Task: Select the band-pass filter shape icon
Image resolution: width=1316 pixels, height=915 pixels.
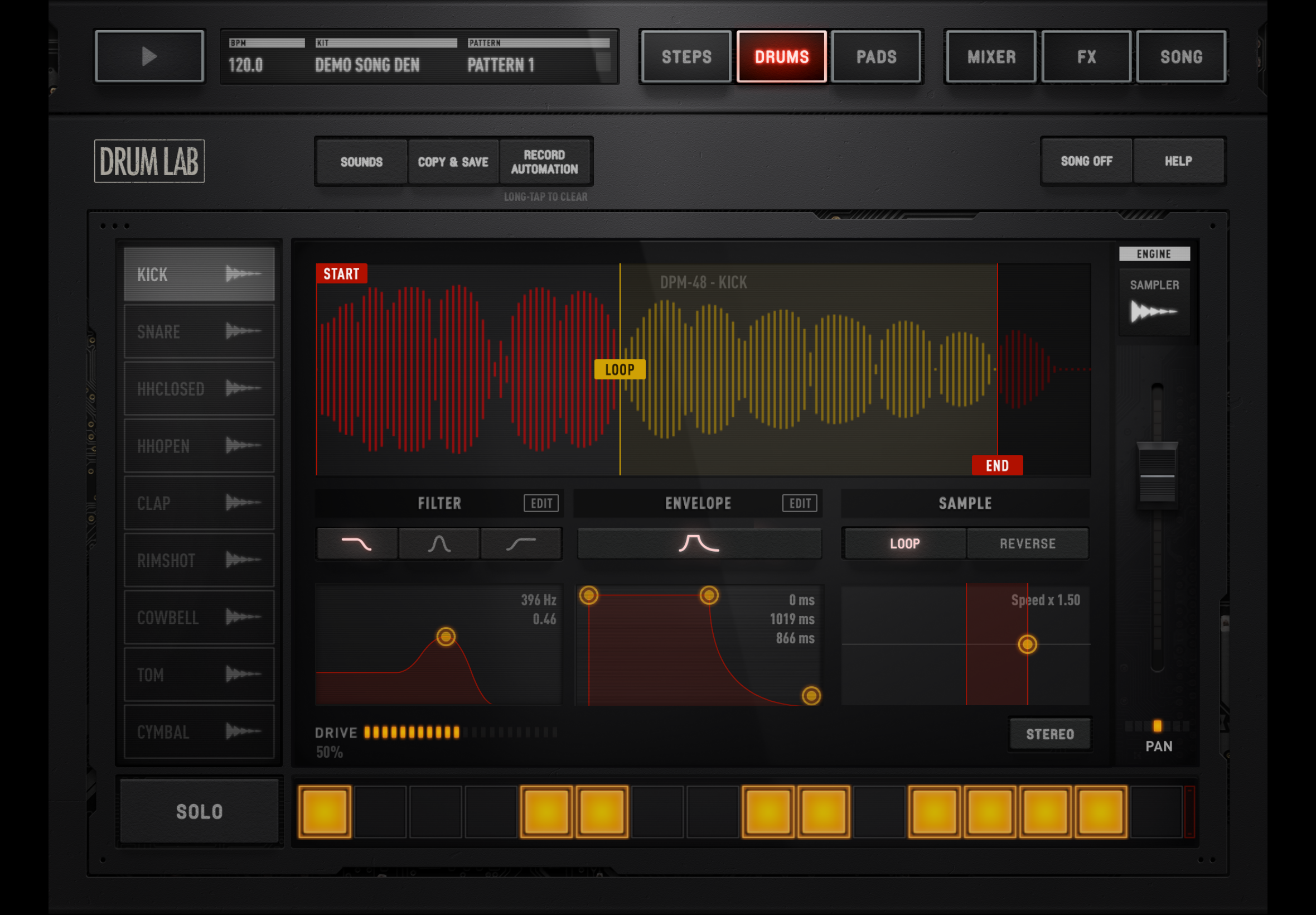Action: coord(439,543)
